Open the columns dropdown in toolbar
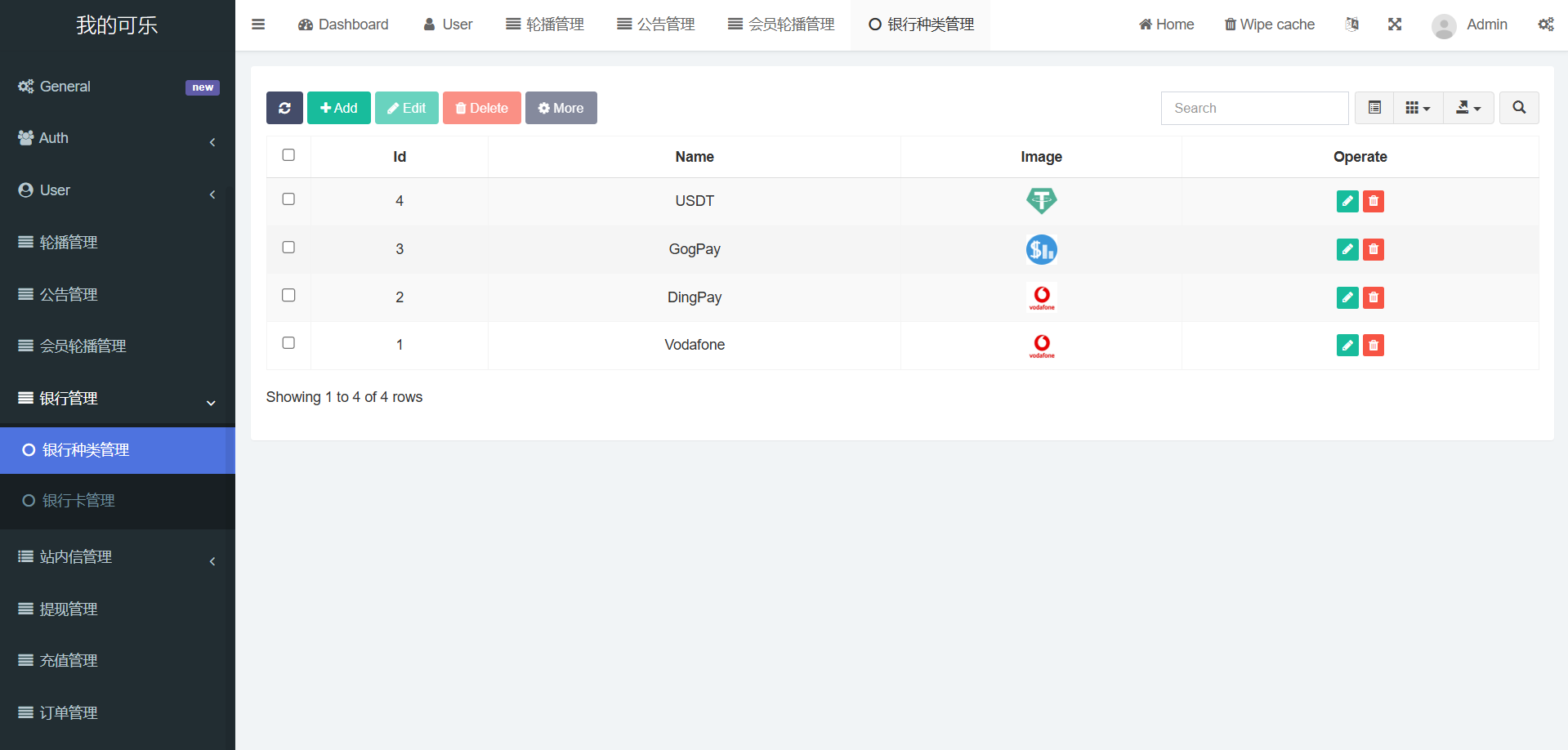 (x=1418, y=108)
